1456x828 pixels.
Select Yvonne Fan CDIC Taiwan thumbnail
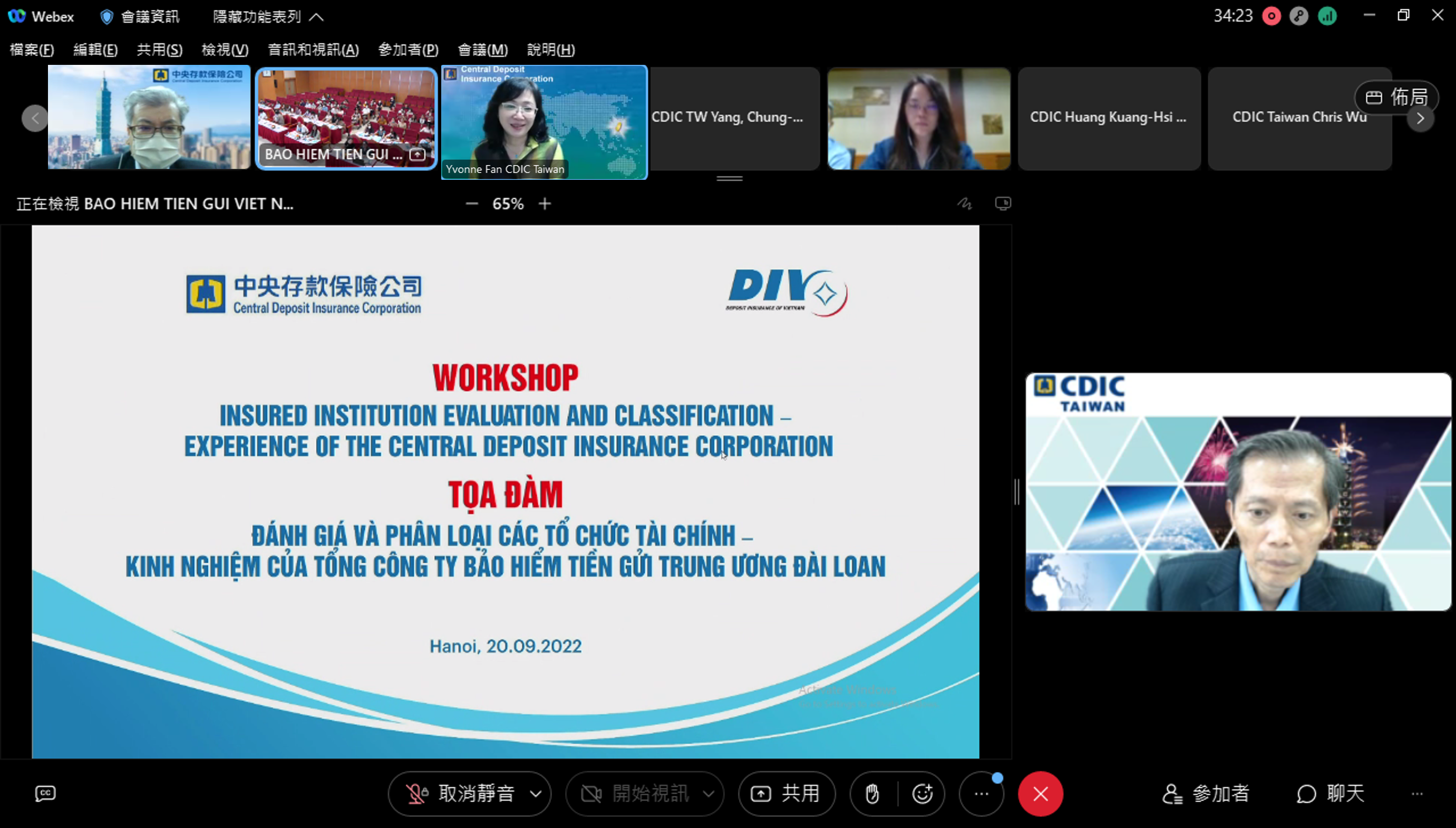[x=545, y=122]
